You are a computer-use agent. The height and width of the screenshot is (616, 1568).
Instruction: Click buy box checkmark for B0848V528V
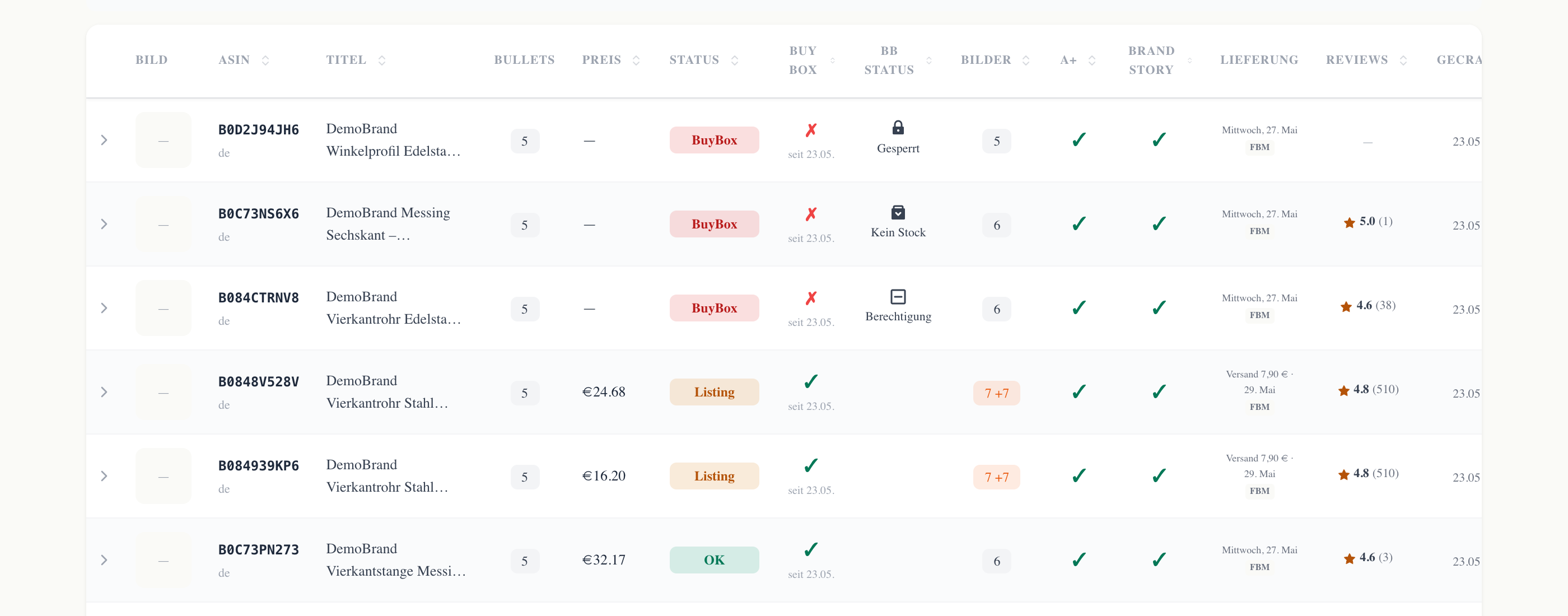(x=811, y=381)
